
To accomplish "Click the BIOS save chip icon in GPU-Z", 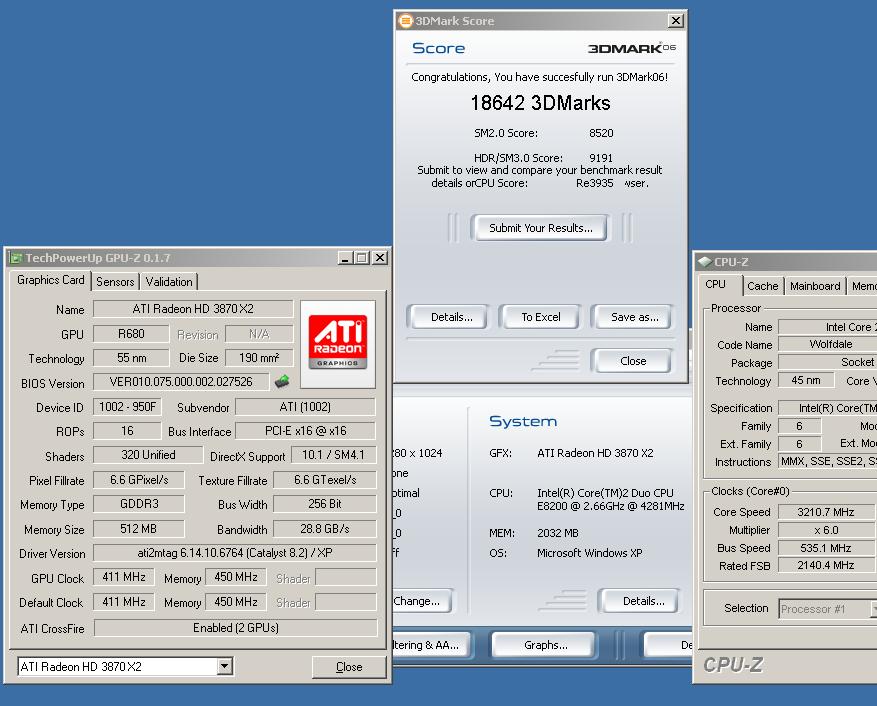I will [x=282, y=382].
